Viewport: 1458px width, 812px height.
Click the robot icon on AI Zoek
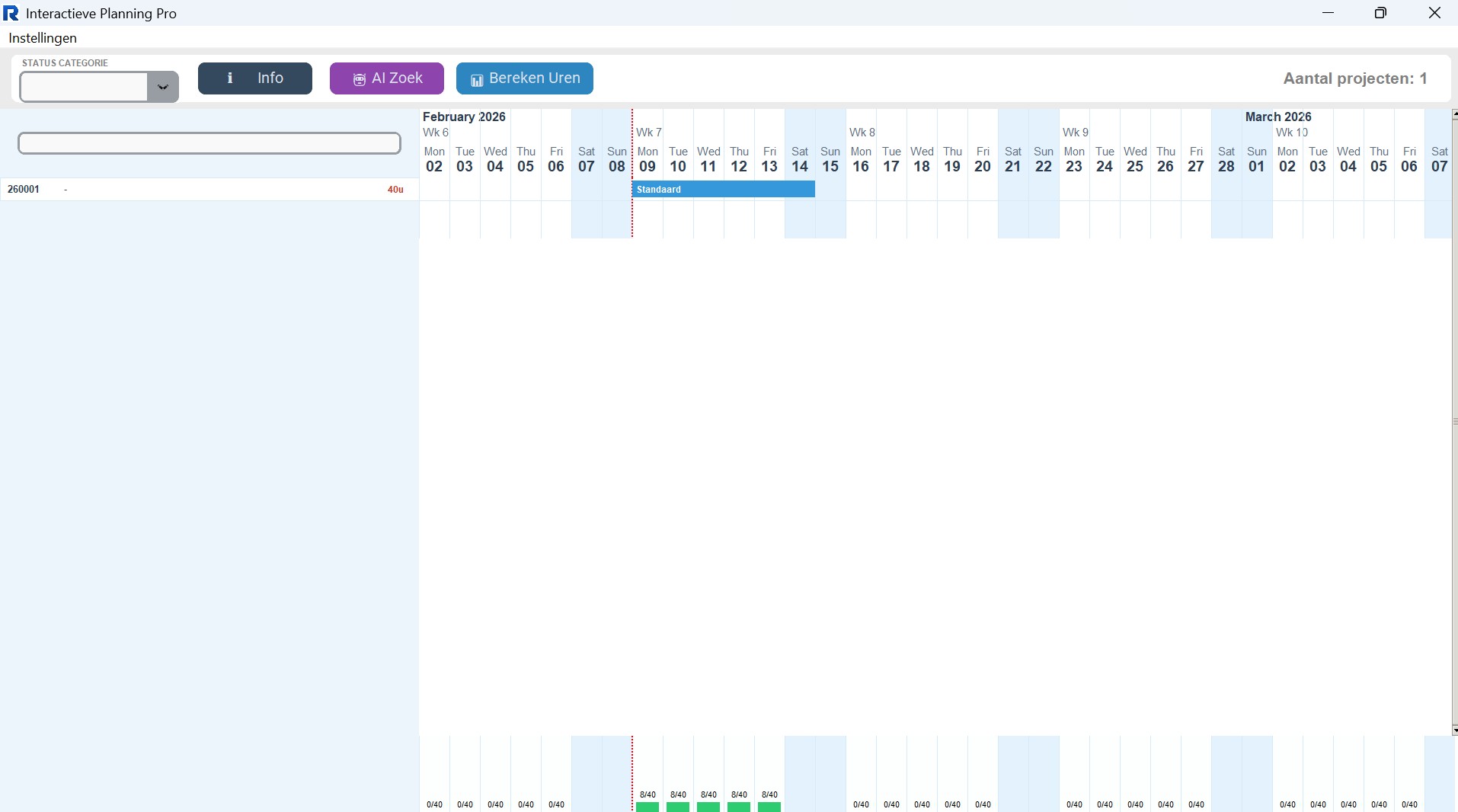(359, 79)
